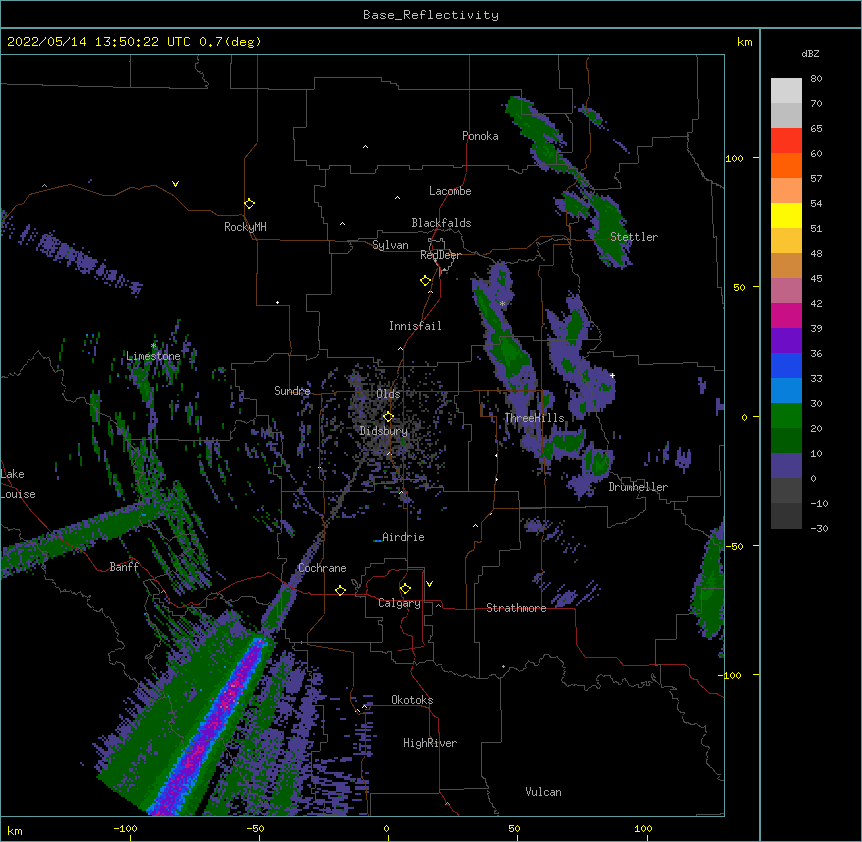The width and height of the screenshot is (862, 842).
Task: Click the Stettler label
Action: click(x=634, y=237)
